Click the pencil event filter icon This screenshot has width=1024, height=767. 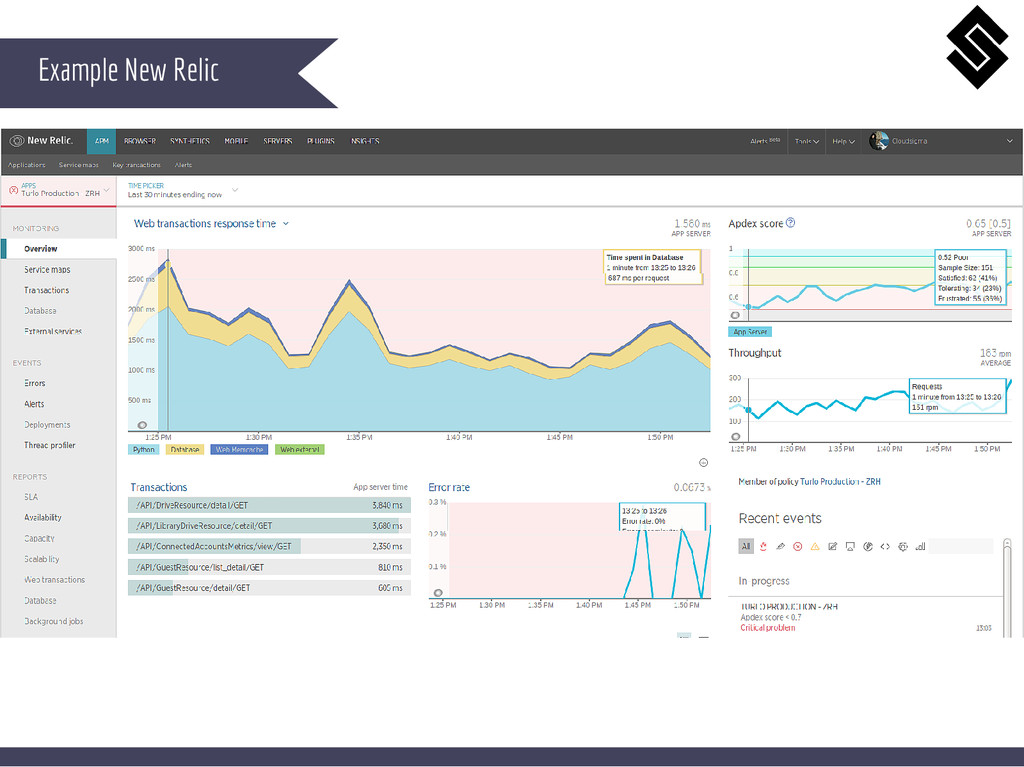780,547
